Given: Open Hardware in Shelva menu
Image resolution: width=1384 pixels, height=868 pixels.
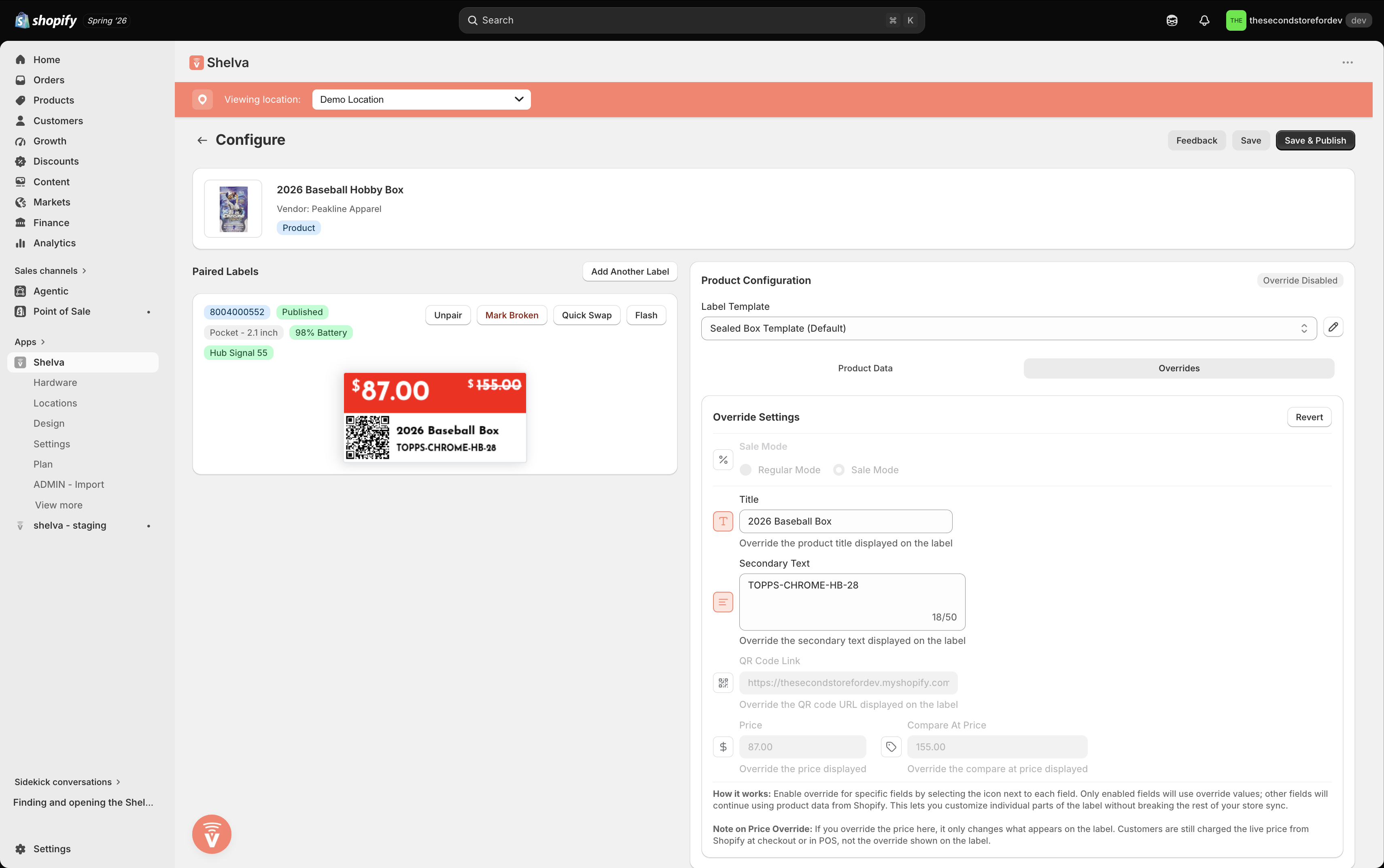Looking at the screenshot, I should [55, 382].
